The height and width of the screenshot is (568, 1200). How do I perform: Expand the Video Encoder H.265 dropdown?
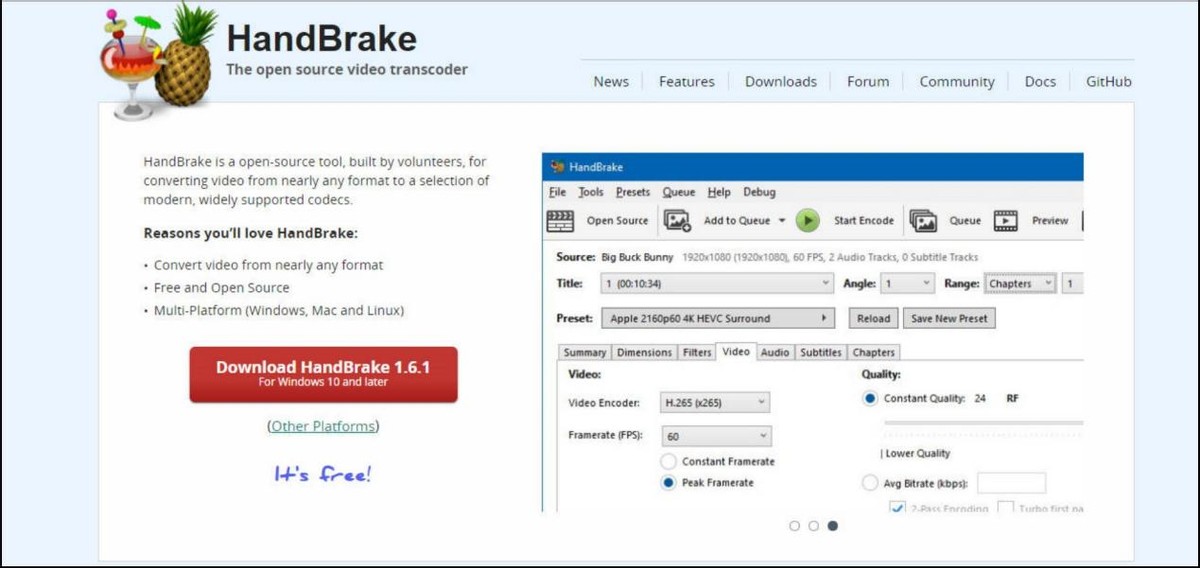coord(715,403)
